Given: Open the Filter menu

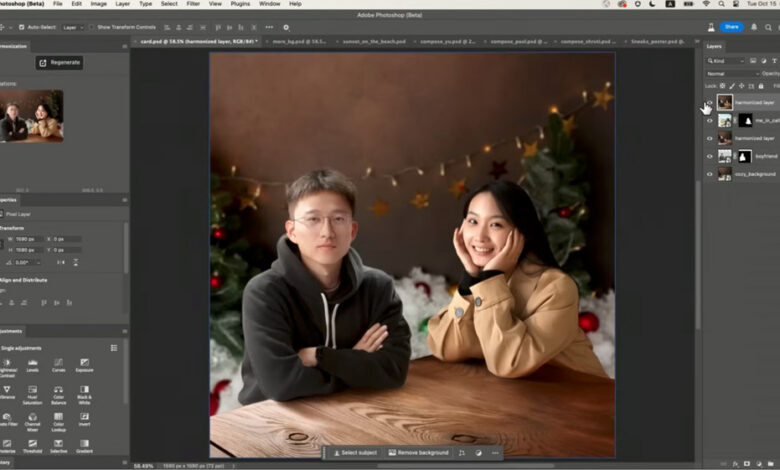Looking at the screenshot, I should click(193, 4).
